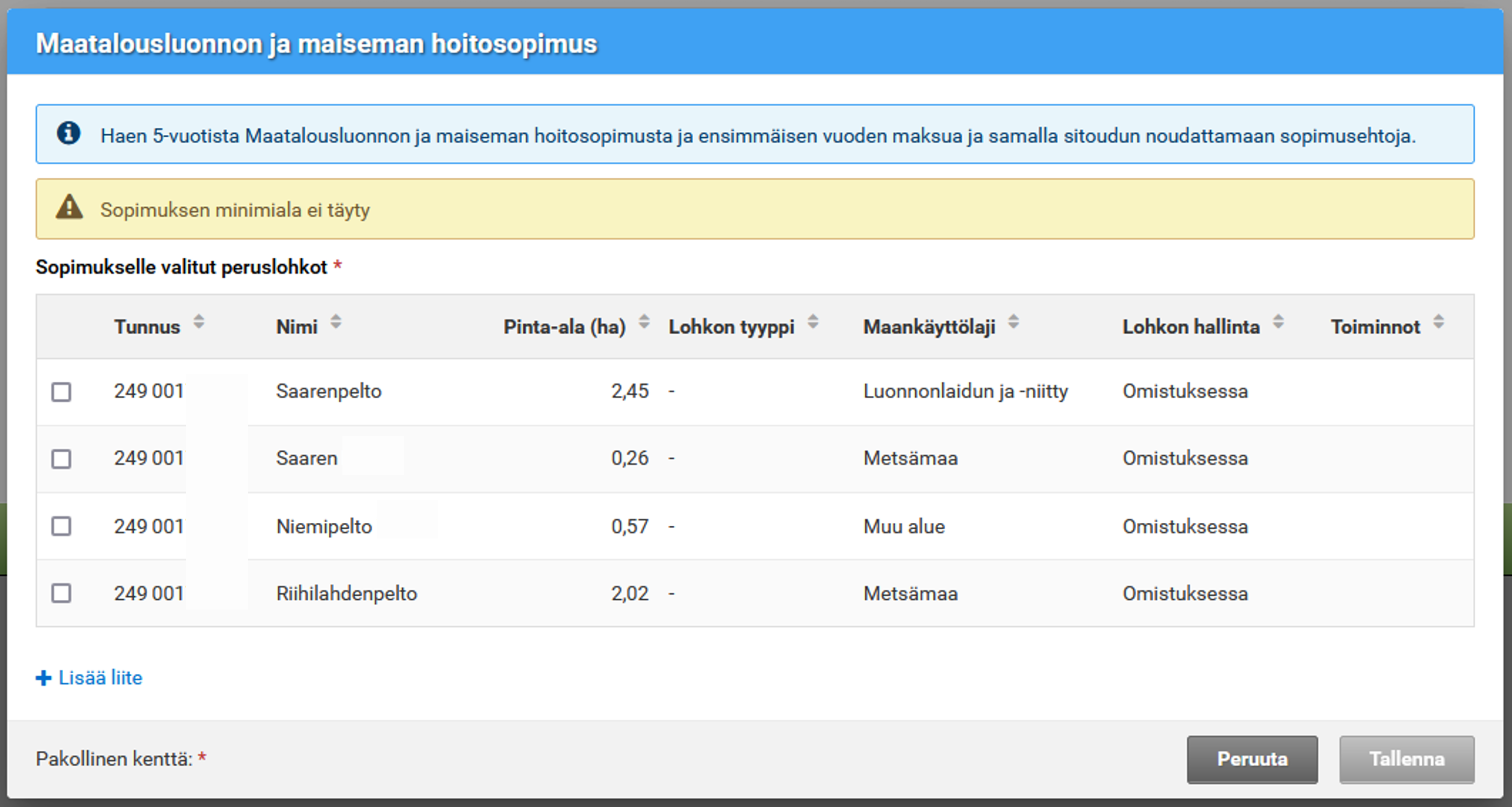This screenshot has height=807, width=1512.
Task: Click the plus icon beside Lisää liite
Action: pyautogui.click(x=44, y=678)
